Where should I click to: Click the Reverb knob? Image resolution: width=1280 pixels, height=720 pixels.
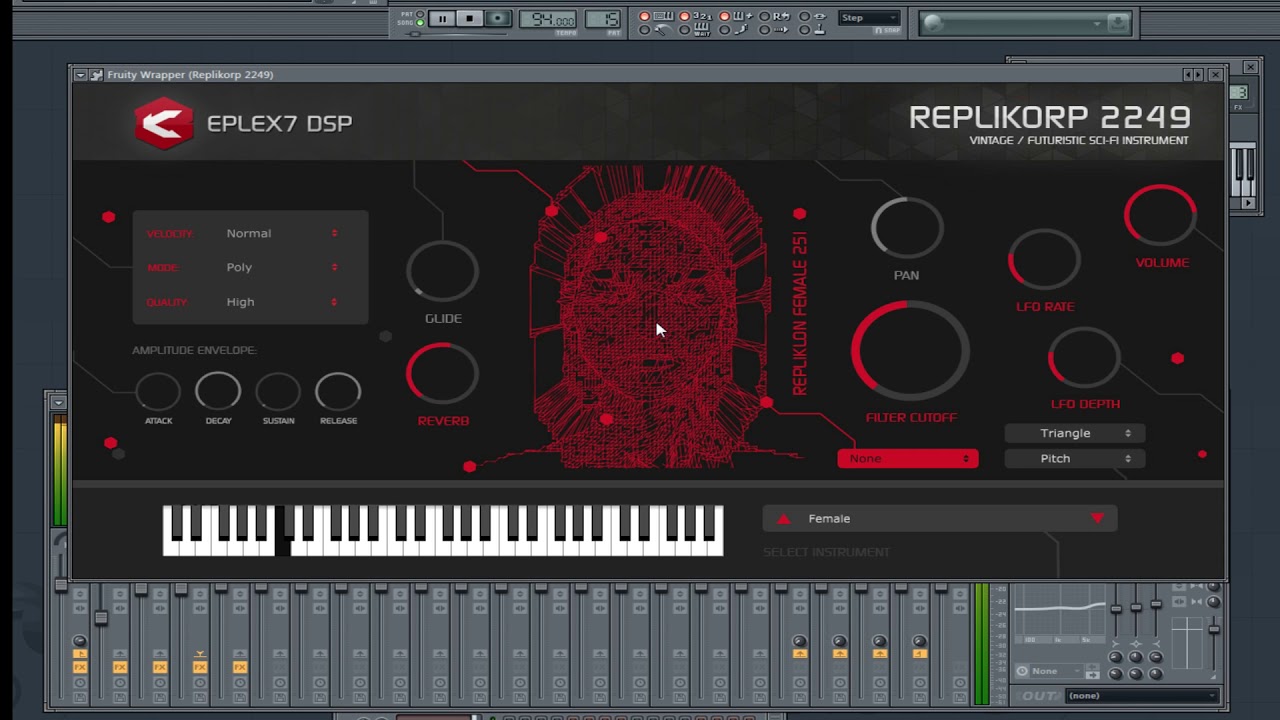442,374
